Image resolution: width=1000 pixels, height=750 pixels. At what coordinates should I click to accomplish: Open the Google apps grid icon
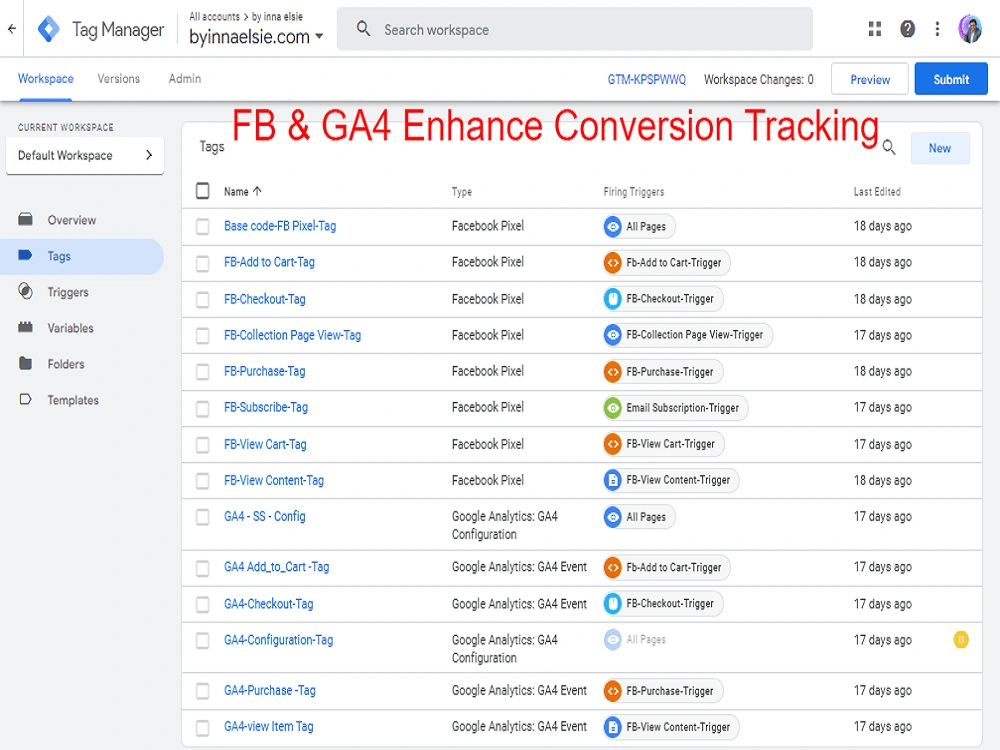click(874, 29)
